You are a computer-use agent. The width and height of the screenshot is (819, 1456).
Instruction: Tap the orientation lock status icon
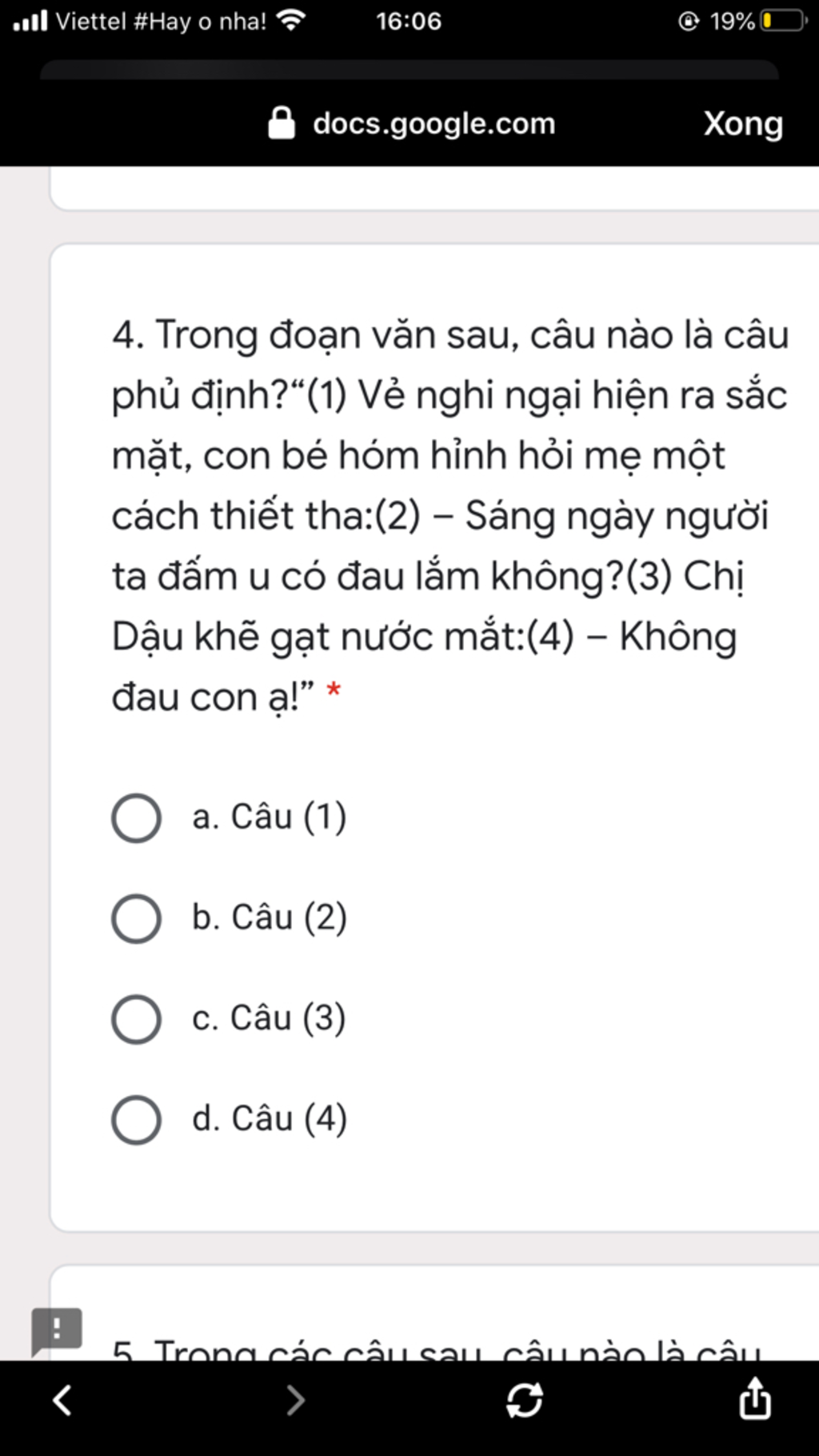click(x=689, y=21)
